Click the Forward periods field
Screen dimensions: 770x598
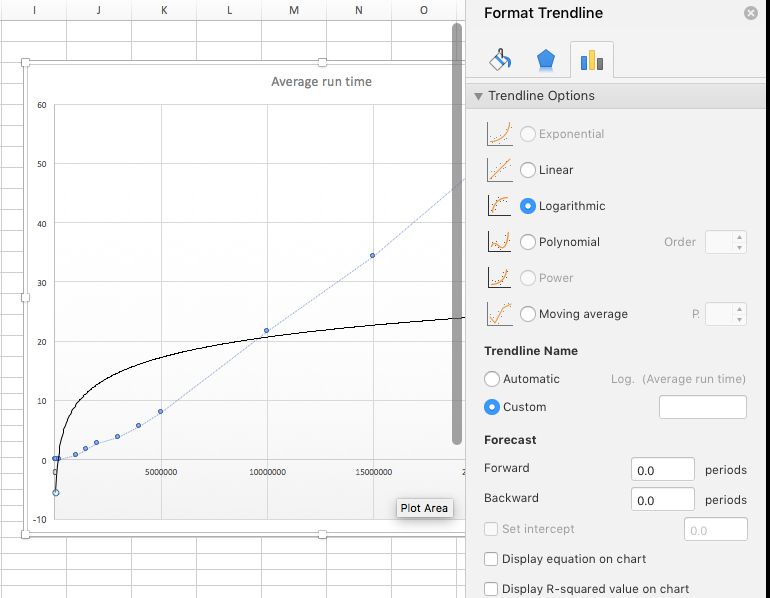pyautogui.click(x=663, y=469)
